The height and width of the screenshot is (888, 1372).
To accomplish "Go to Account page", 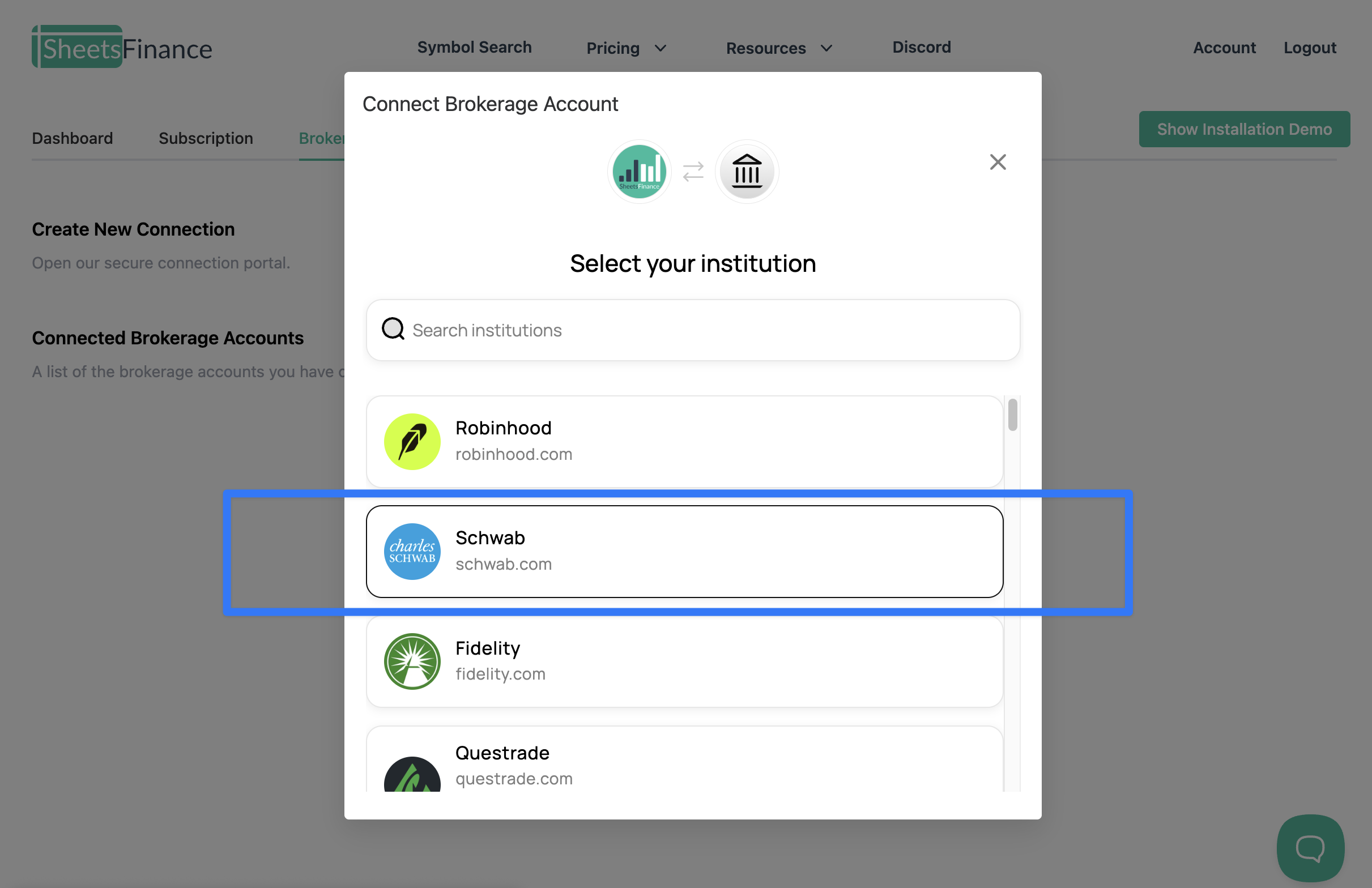I will pyautogui.click(x=1224, y=48).
